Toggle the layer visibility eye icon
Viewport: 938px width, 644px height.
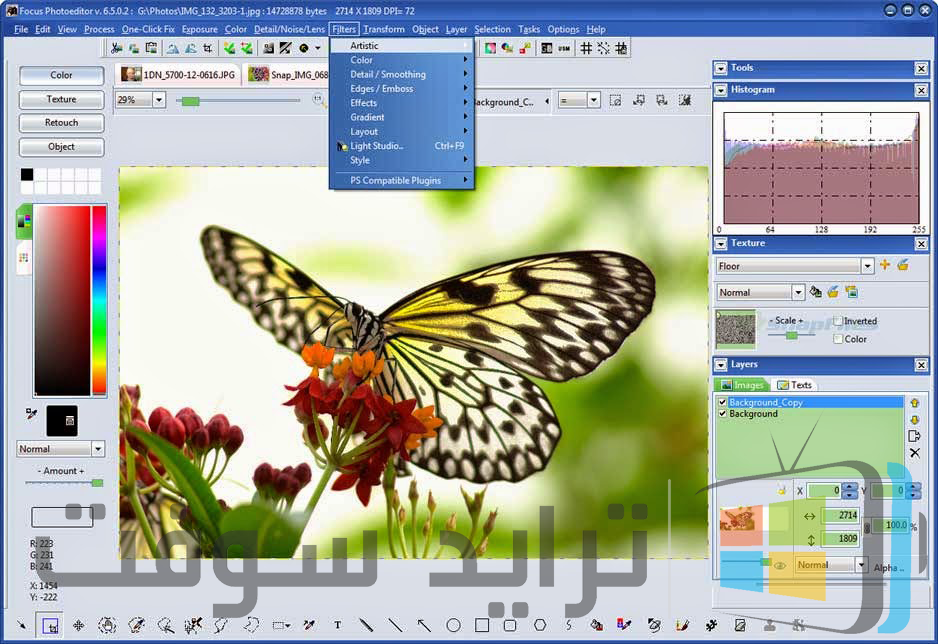(779, 565)
